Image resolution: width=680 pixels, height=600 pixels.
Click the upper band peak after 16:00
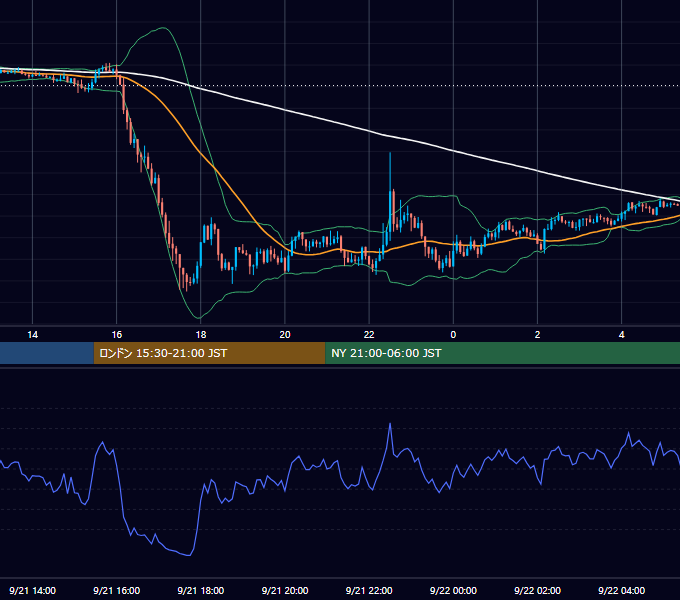point(163,28)
